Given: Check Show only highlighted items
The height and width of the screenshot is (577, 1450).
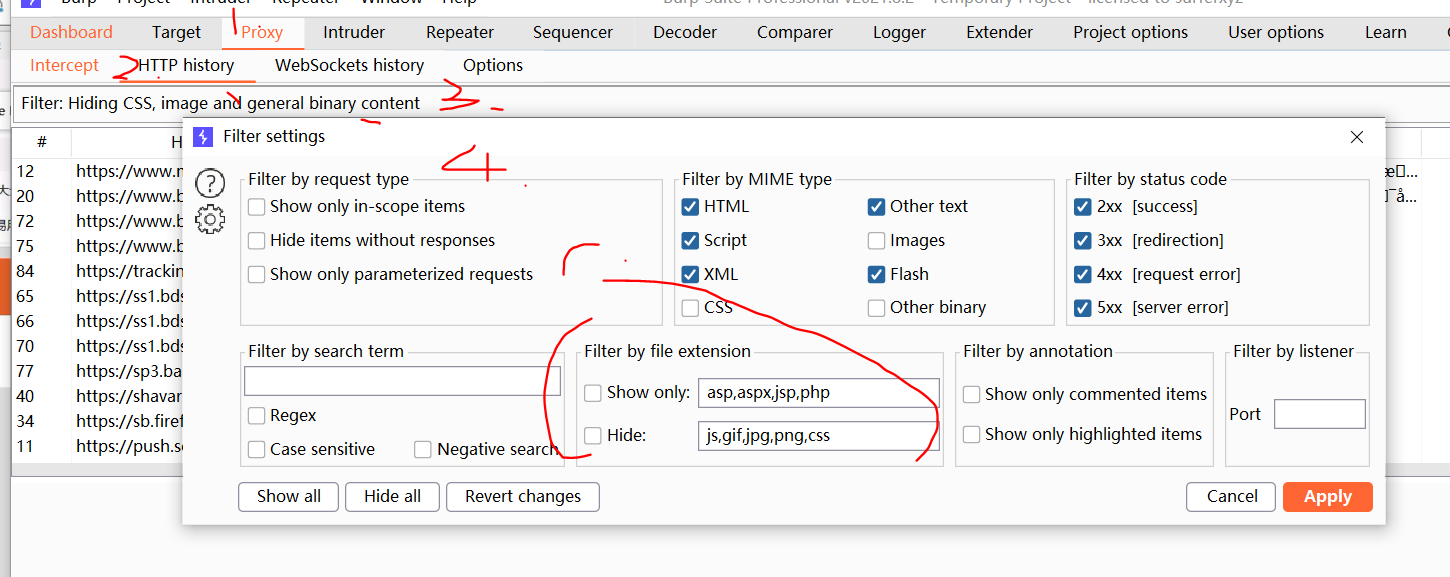Looking at the screenshot, I should click(971, 435).
